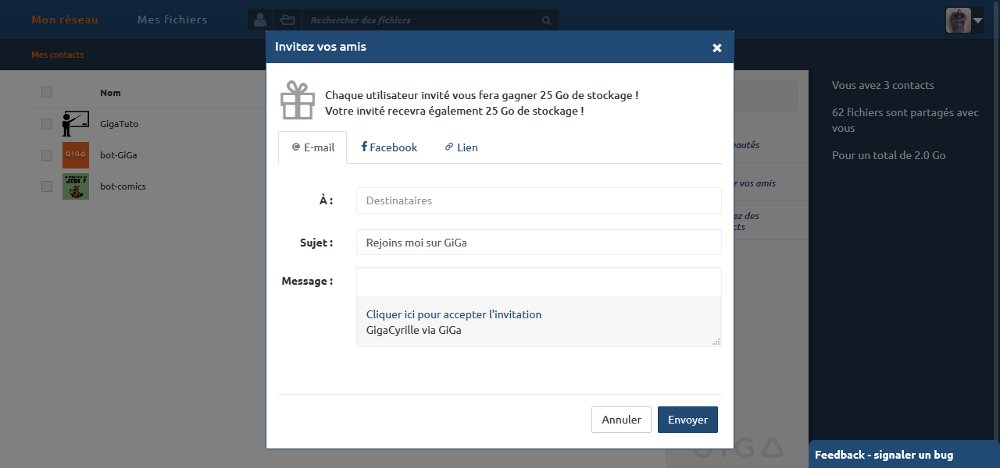Click the folder icon beside search field
This screenshot has width=1000, height=468.
288,20
